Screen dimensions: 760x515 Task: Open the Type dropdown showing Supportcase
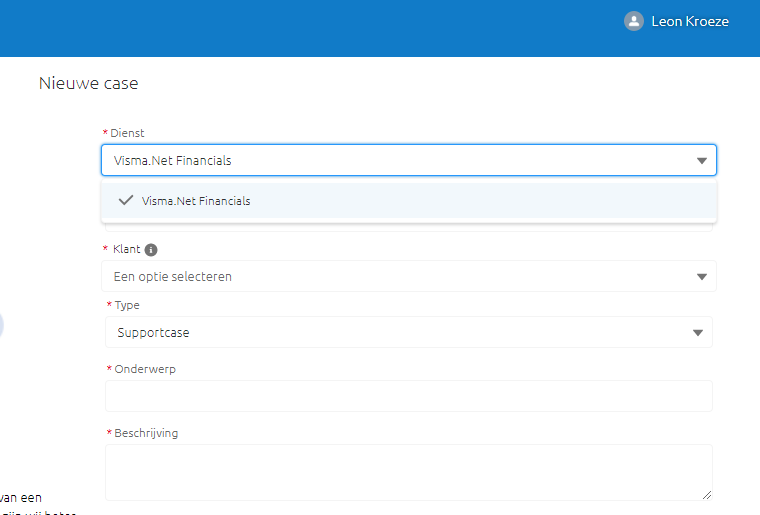pyautogui.click(x=409, y=332)
